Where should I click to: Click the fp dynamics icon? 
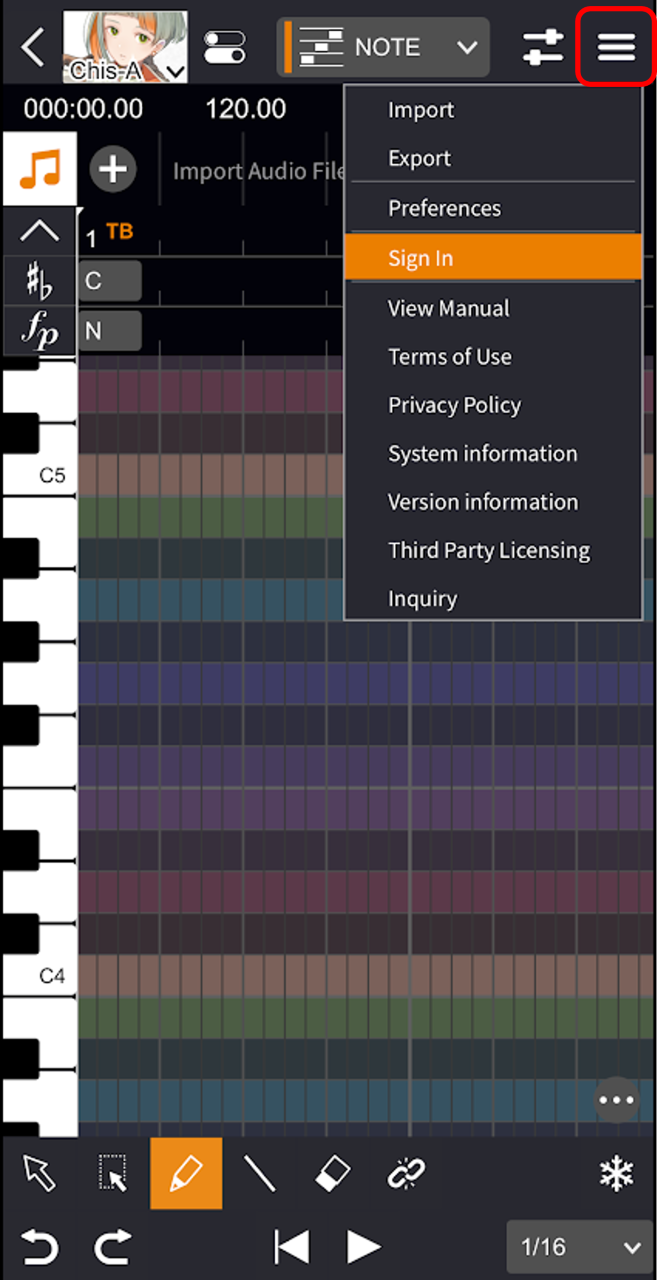[40, 331]
